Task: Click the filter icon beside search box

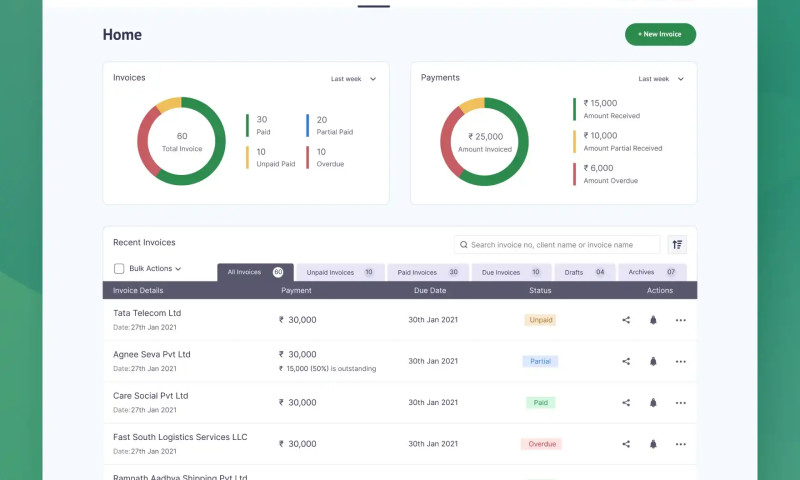Action: [677, 244]
